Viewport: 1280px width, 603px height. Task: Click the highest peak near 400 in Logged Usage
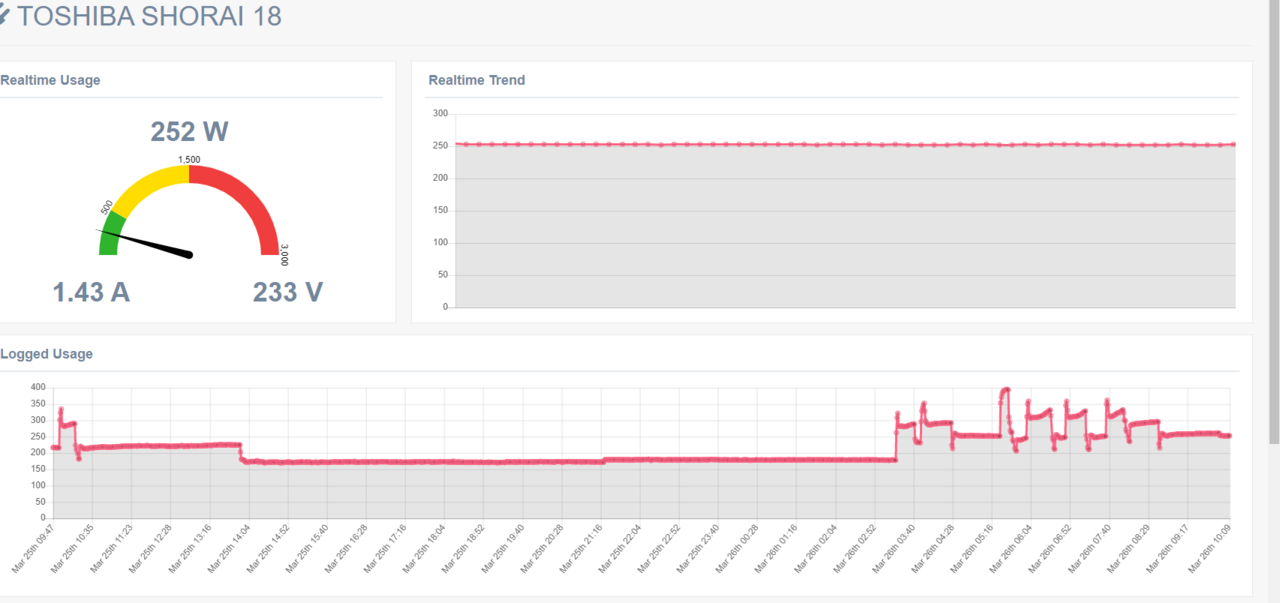click(x=1005, y=390)
